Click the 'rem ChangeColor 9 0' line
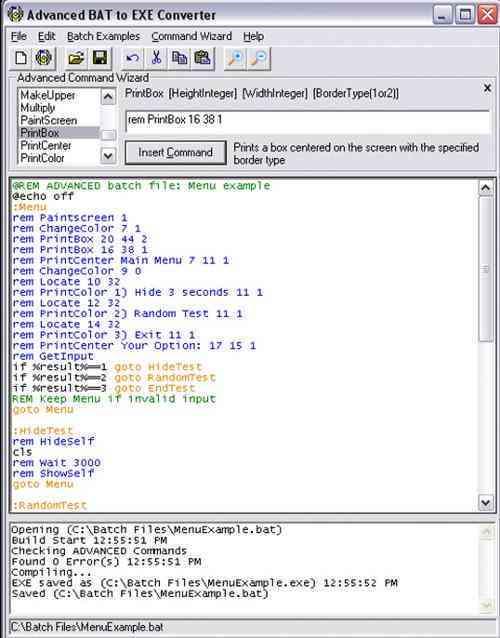Viewport: 500px width, 638px height. (77, 271)
